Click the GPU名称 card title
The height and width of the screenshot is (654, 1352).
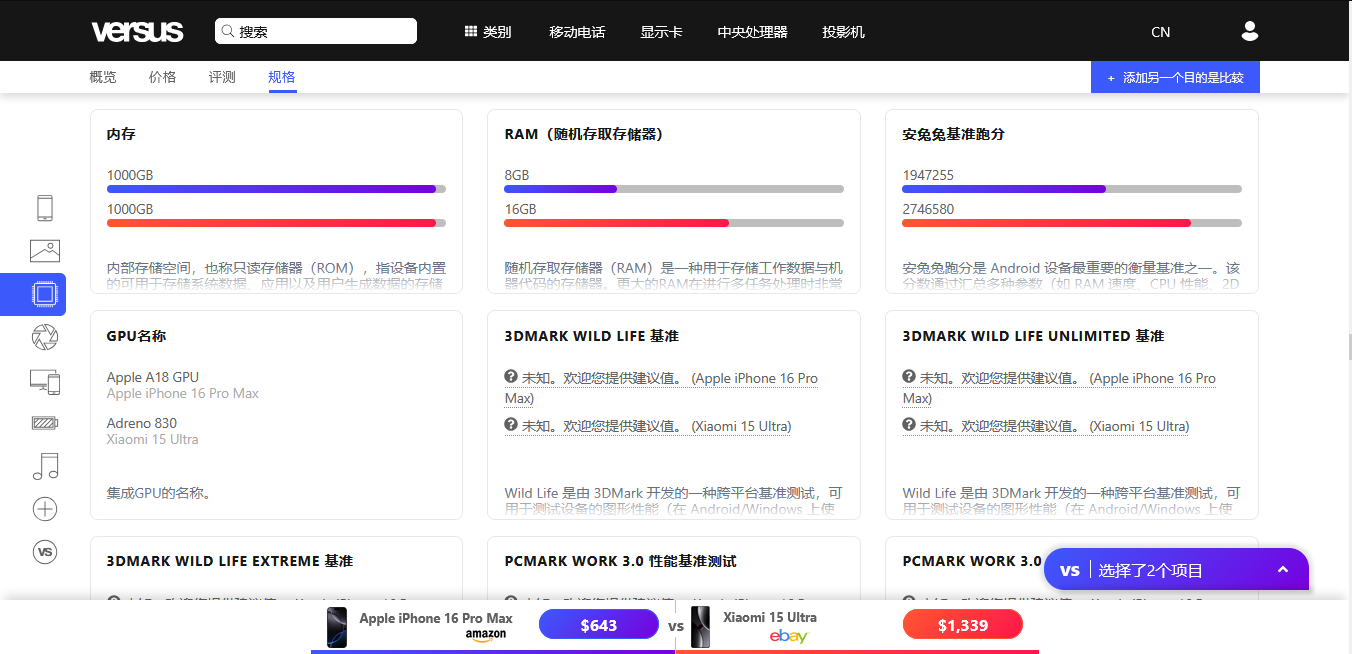click(x=136, y=336)
